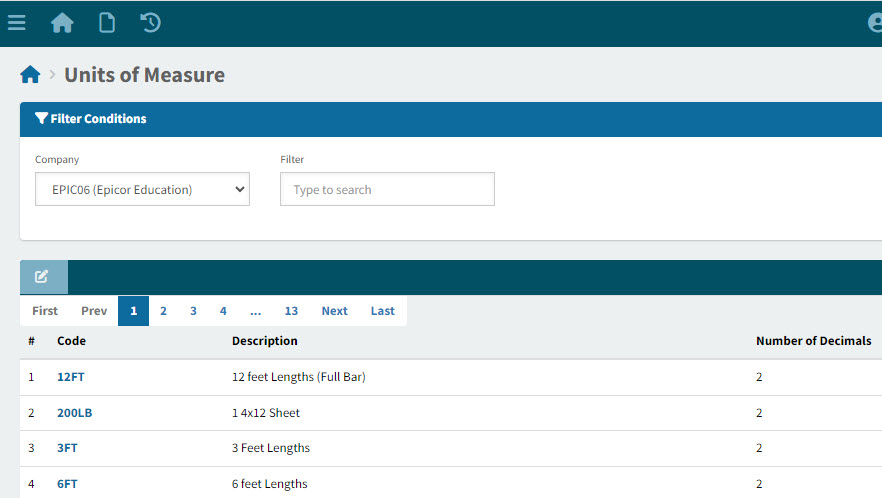882x498 pixels.
Task: Jump to Last page
Action: 382,311
